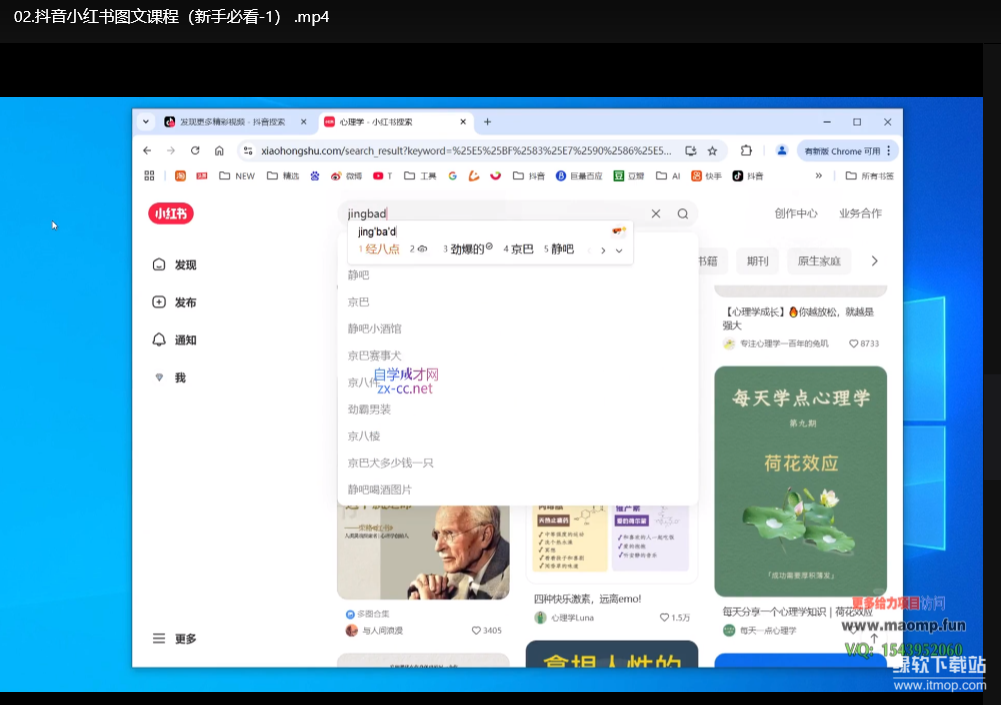1001x705 pixels.
Task: Open the Google bookmark icon
Action: point(453,176)
